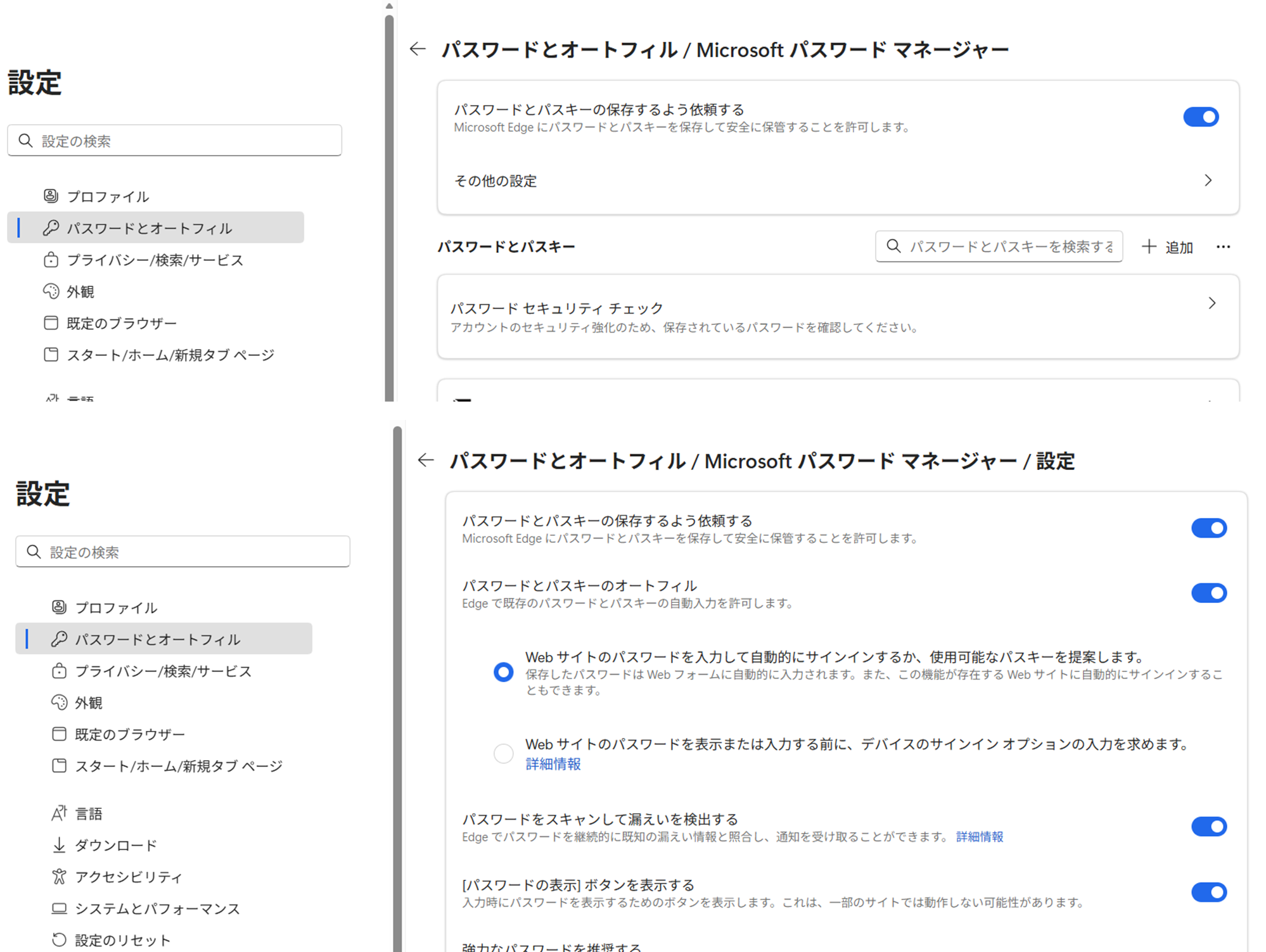Click the プロファイル icon in the sidebar
1266x952 pixels.
[58, 607]
